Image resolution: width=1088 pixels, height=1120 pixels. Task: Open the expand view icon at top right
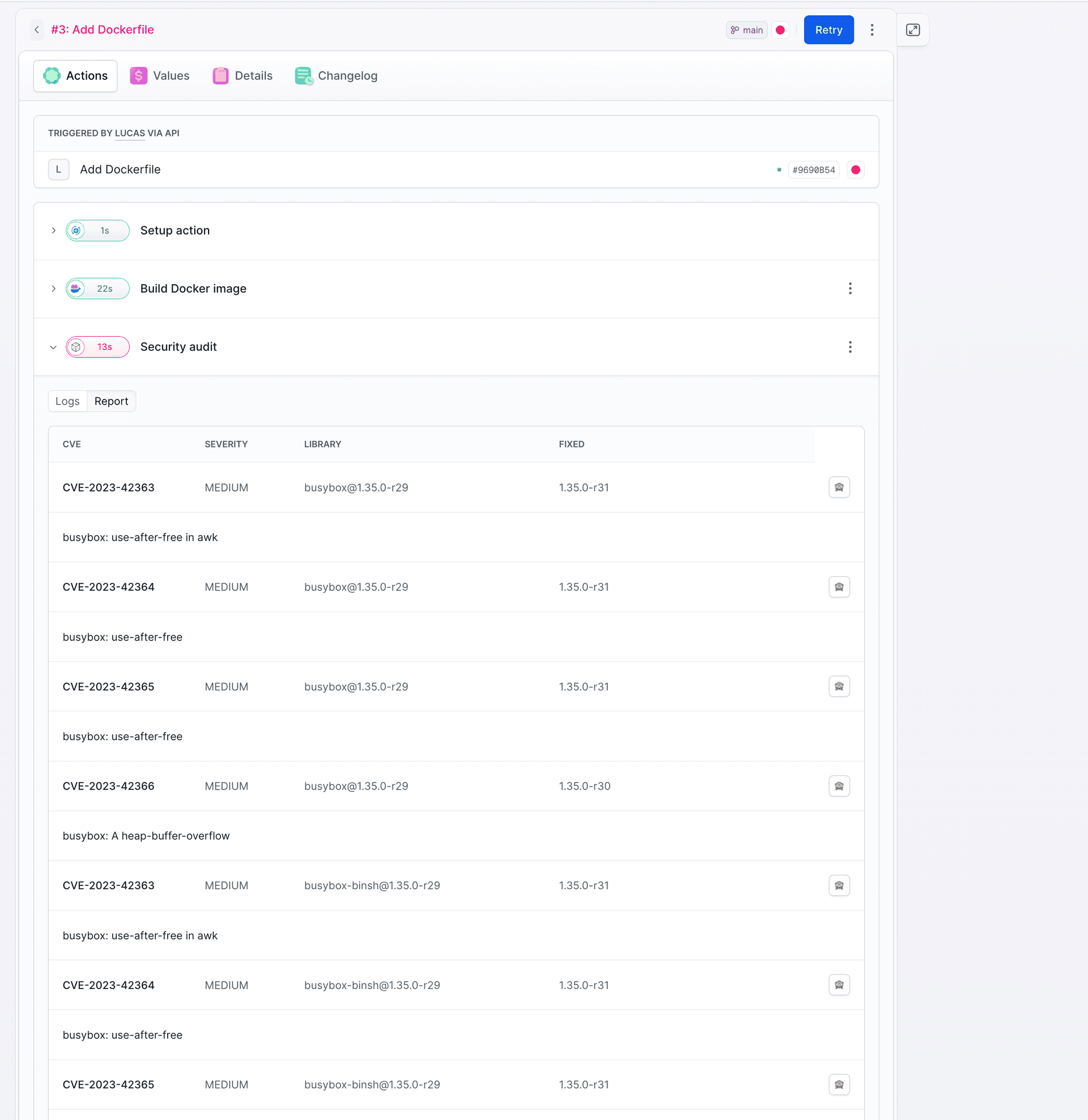tap(912, 29)
